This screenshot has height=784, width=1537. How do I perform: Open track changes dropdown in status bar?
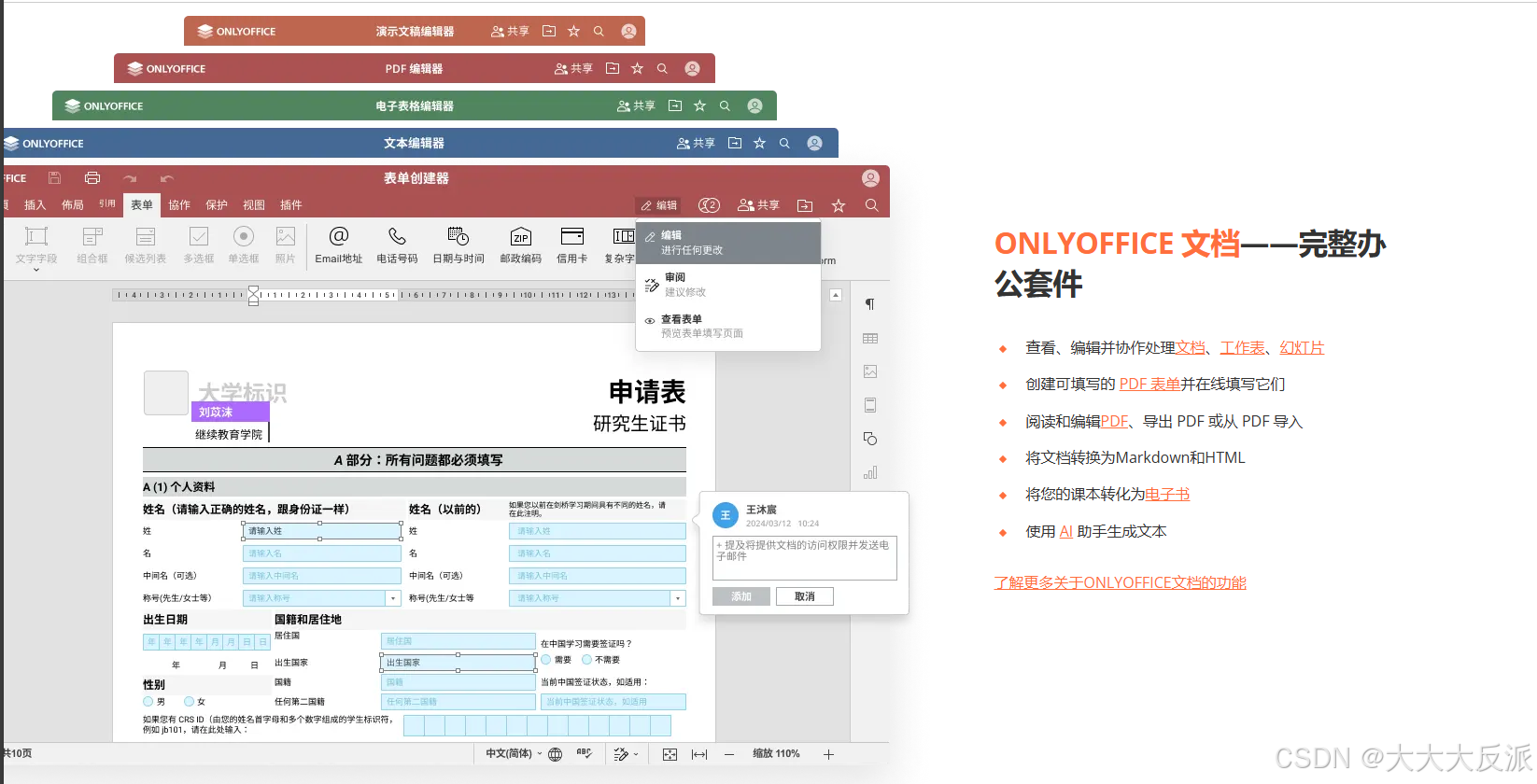click(x=627, y=754)
